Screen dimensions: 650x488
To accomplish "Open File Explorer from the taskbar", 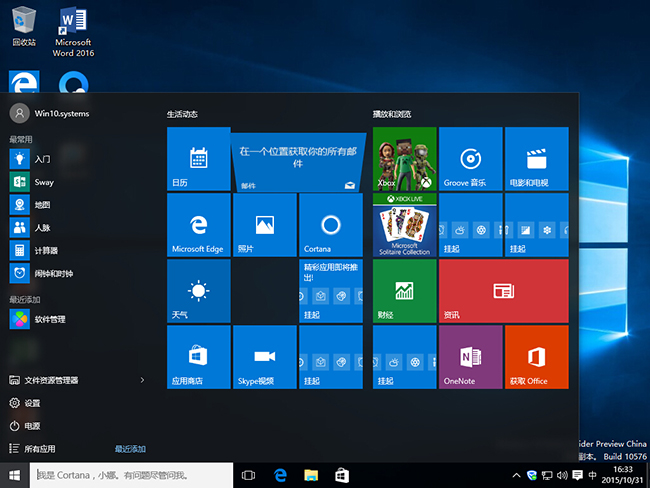I will 311,475.
